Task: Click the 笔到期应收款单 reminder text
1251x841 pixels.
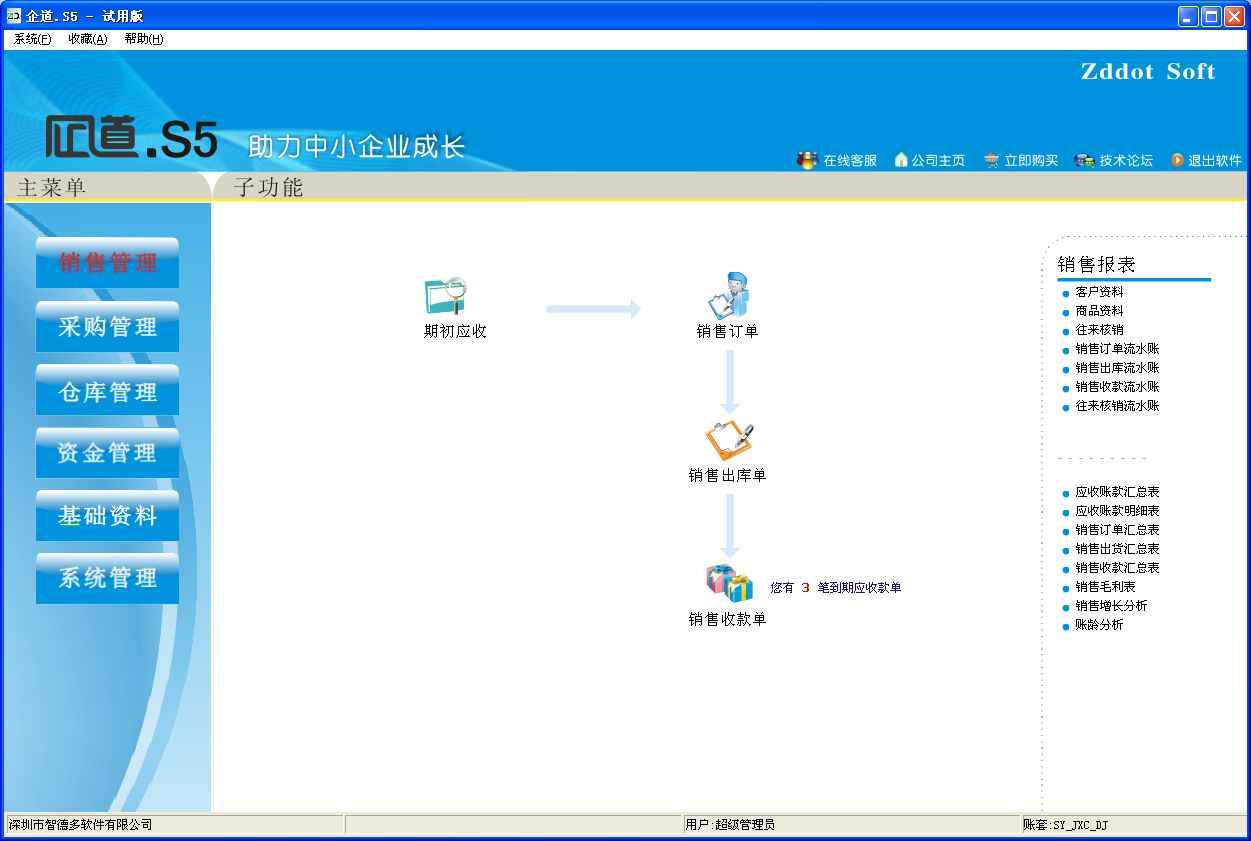Action: point(859,588)
